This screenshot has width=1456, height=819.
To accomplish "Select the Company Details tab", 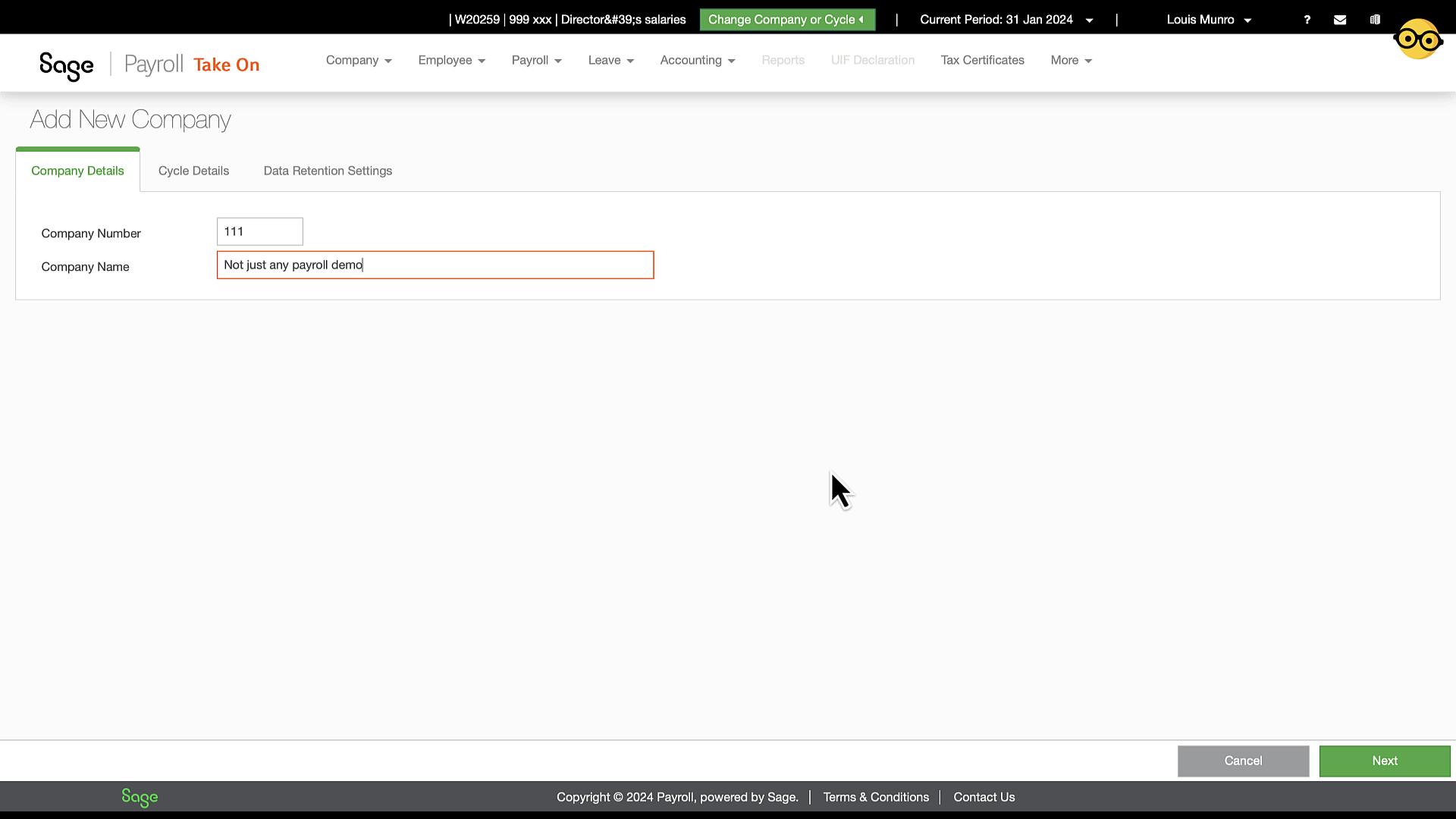I will click(x=77, y=171).
